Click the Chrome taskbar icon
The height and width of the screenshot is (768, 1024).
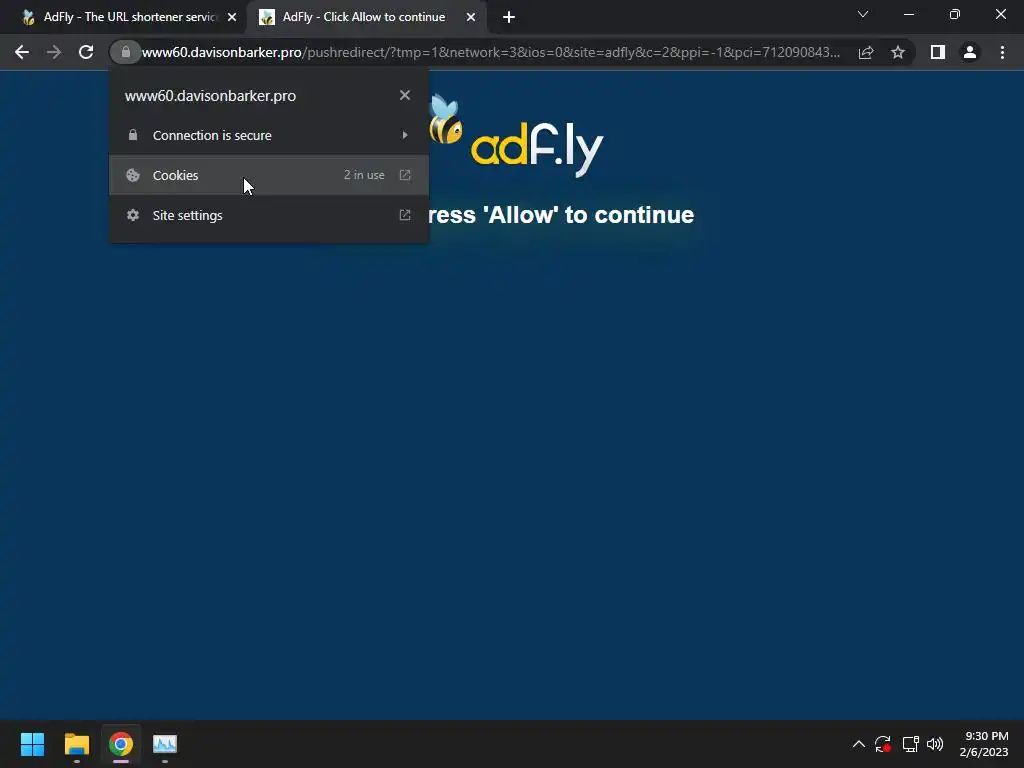(x=121, y=744)
